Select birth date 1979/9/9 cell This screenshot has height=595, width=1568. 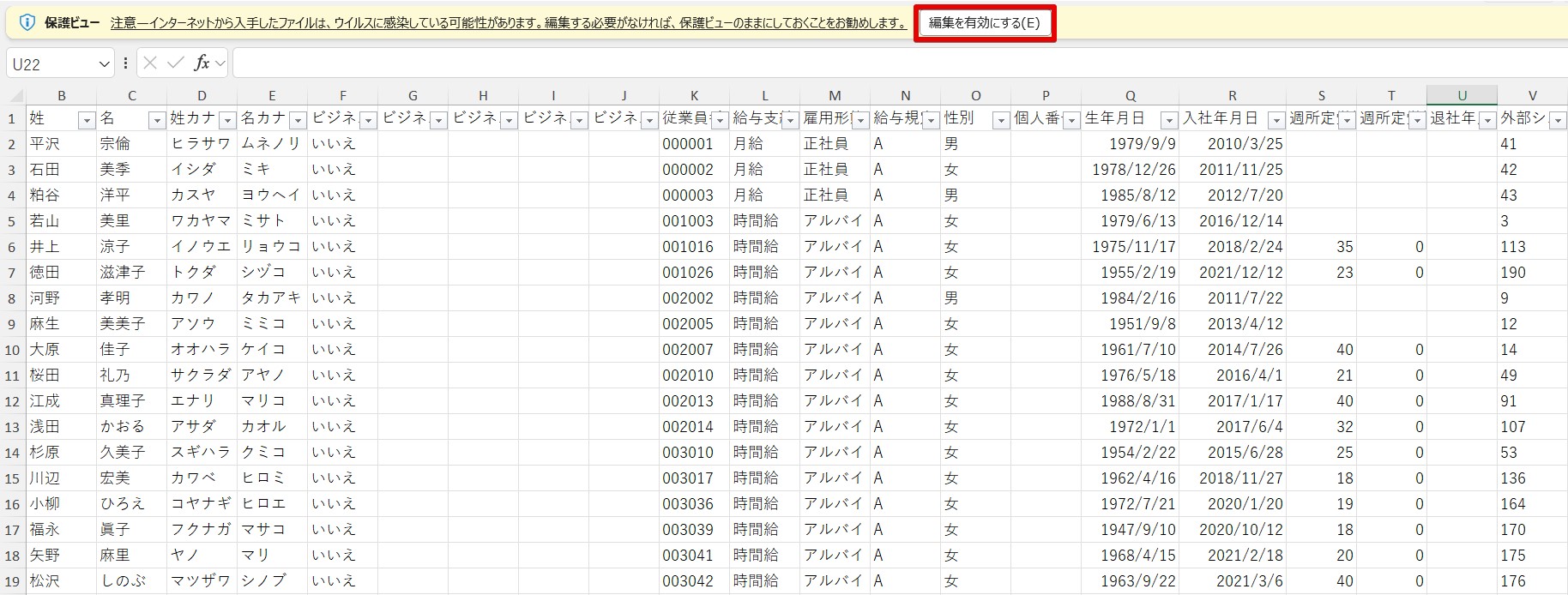pyautogui.click(x=1130, y=144)
